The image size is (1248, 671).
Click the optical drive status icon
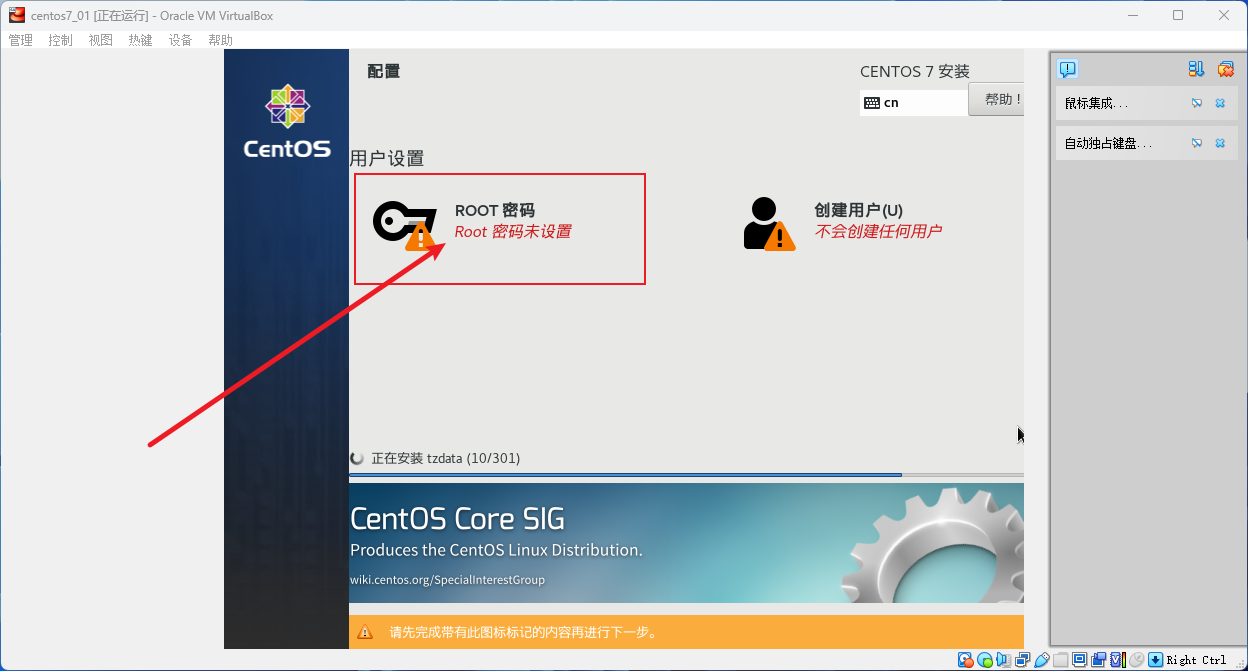coord(985,659)
